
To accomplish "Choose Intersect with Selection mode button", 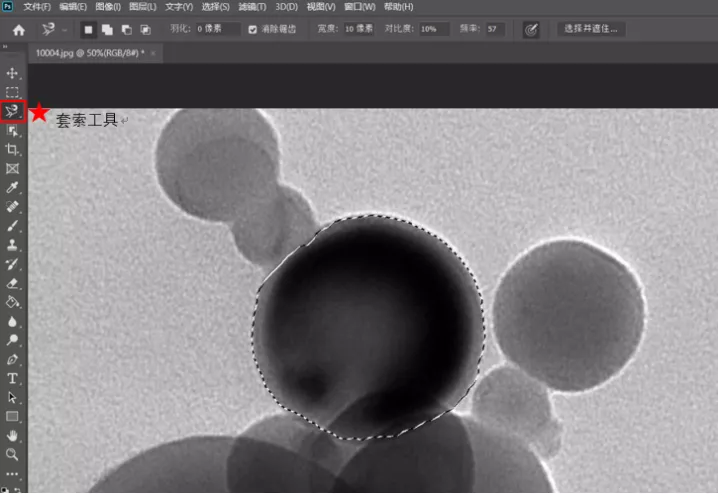I will pos(146,30).
